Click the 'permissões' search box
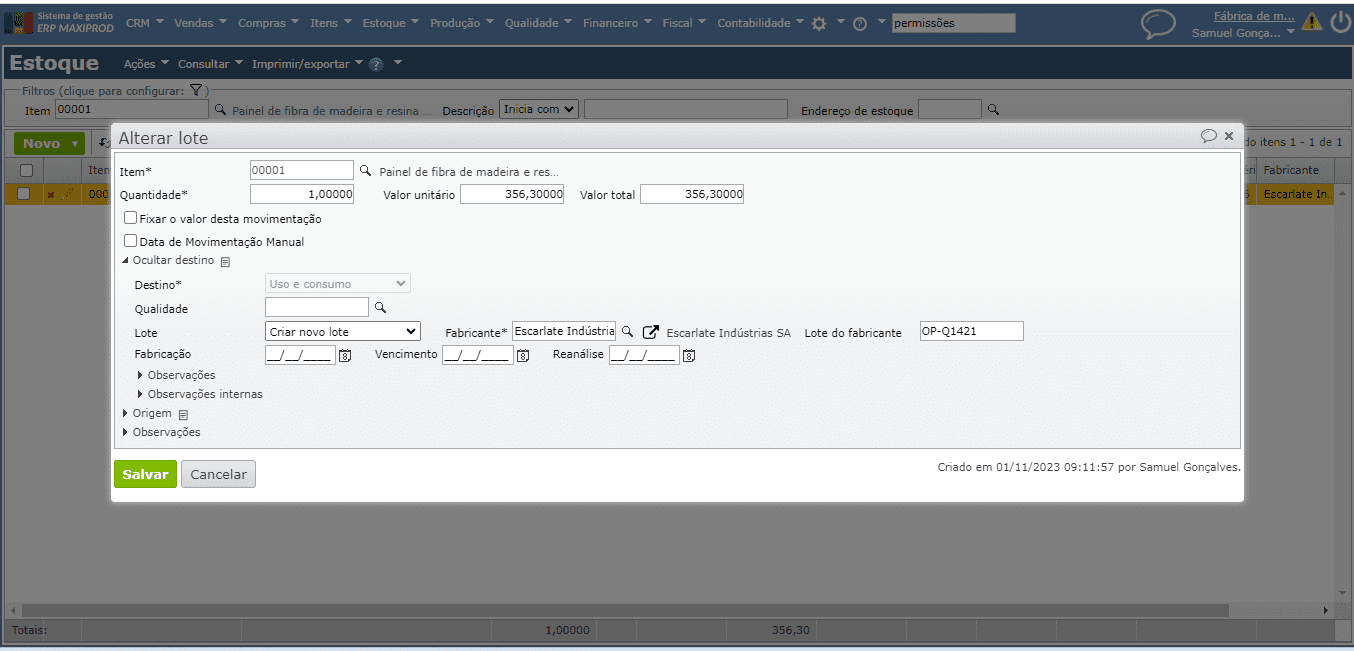 (953, 23)
